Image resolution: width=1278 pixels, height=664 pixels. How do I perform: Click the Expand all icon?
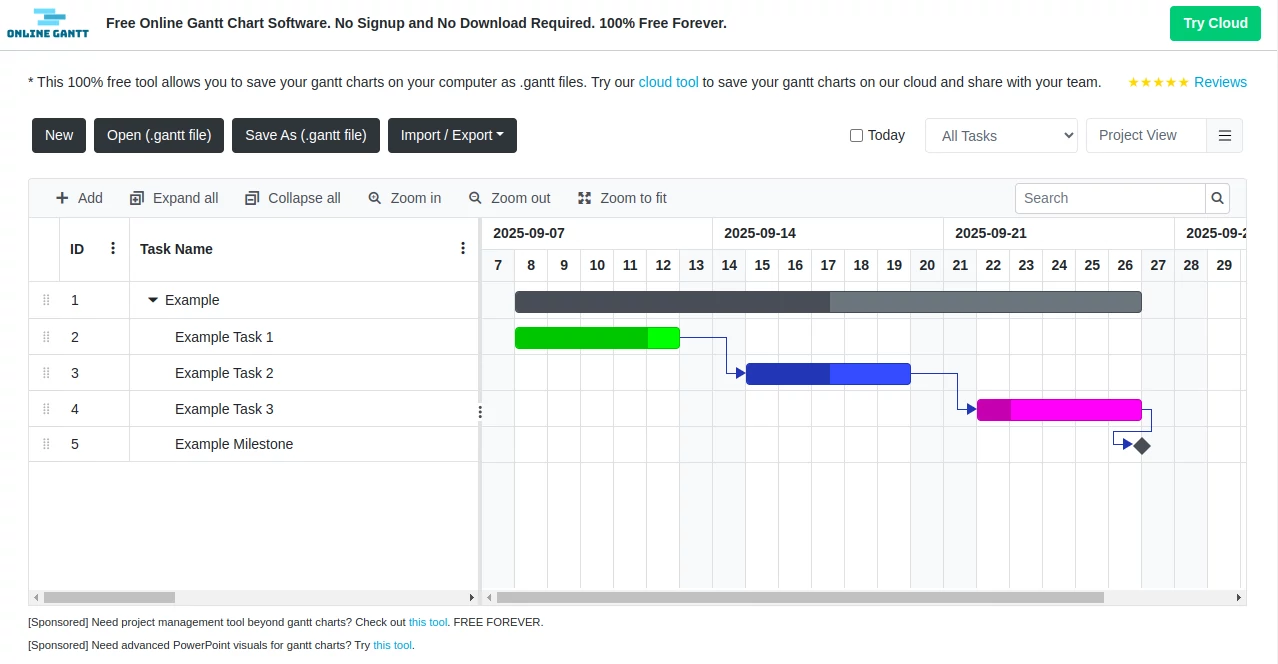pos(136,197)
